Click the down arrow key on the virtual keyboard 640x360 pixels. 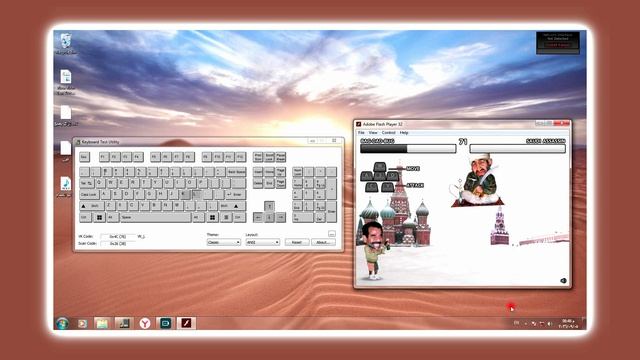coord(269,218)
